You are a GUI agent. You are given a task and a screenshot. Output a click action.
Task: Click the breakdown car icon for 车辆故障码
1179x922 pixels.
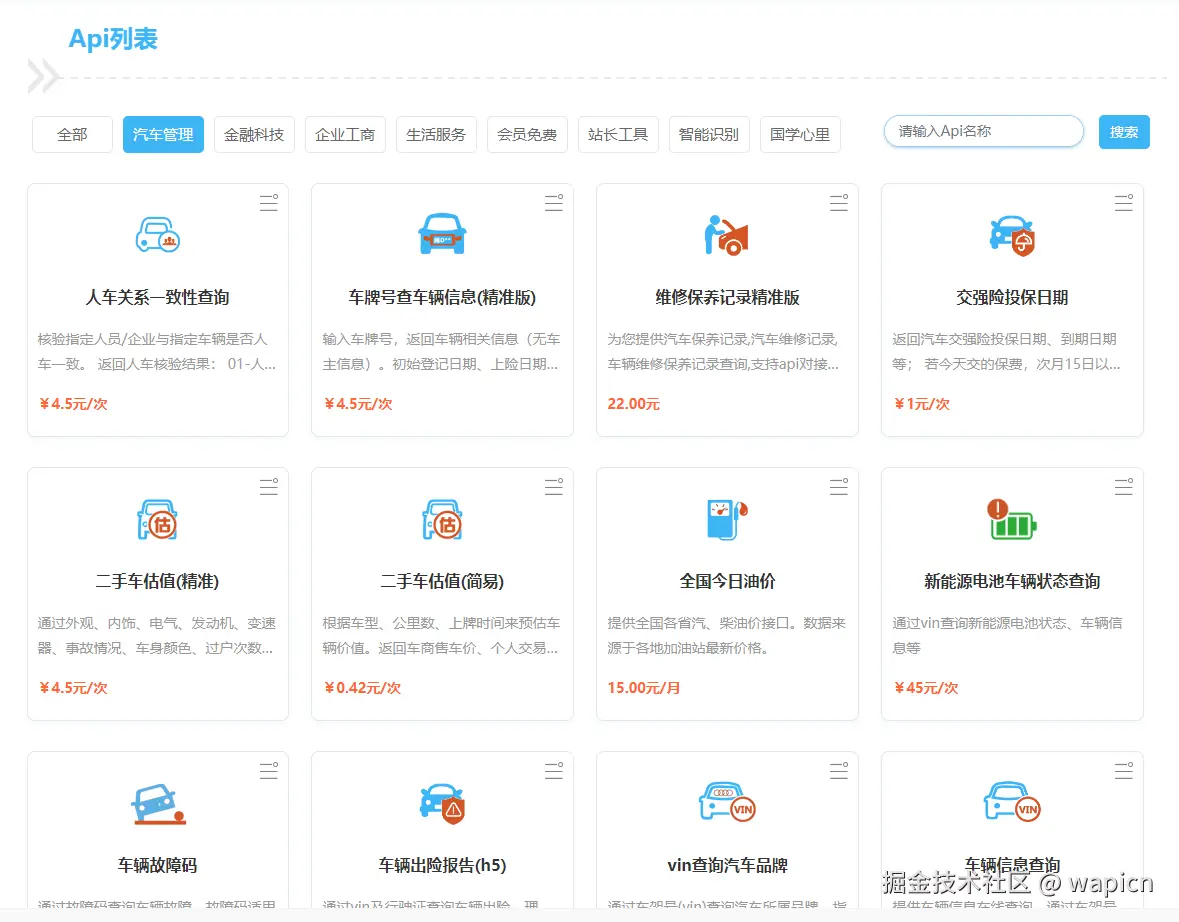click(x=157, y=803)
